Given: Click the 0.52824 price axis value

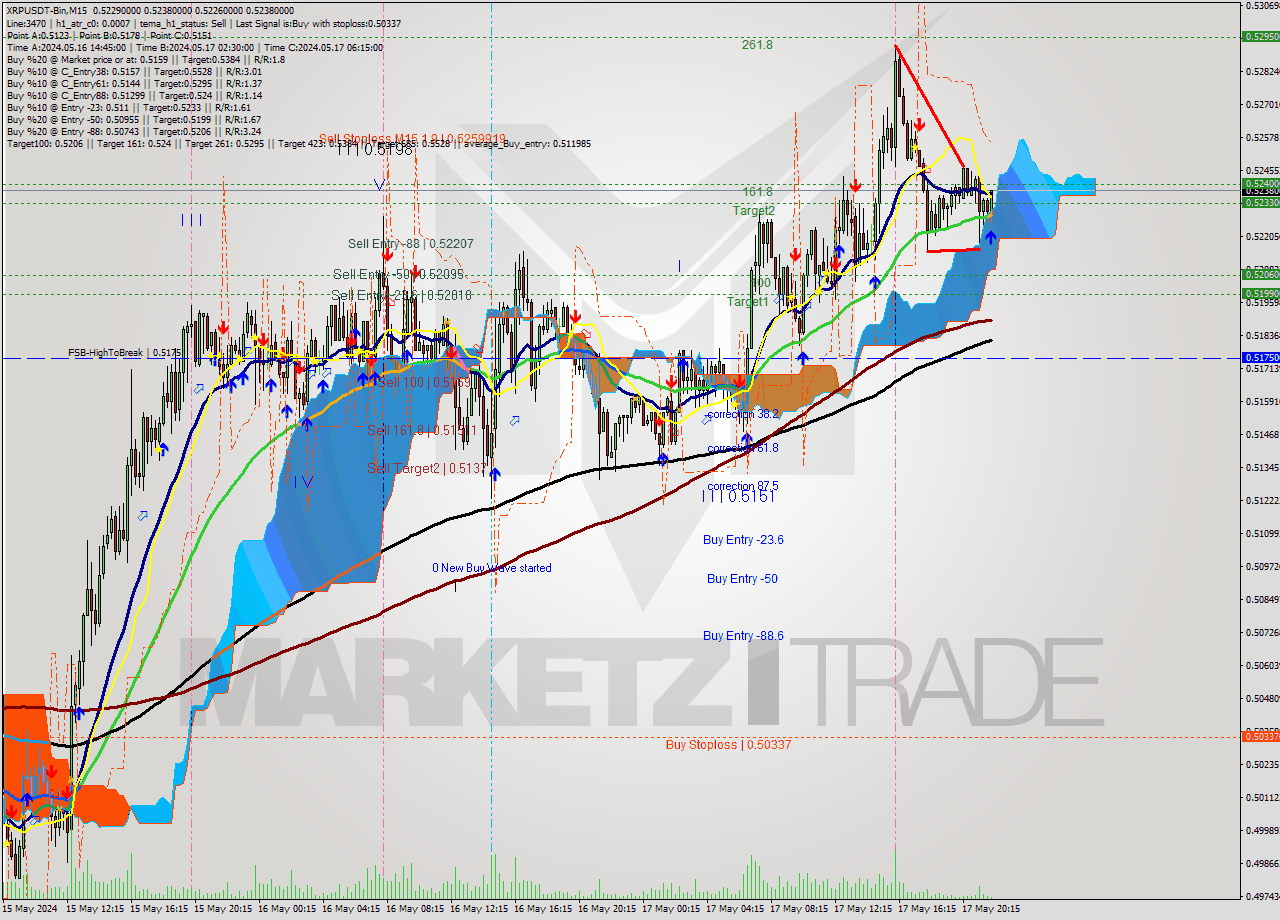Looking at the screenshot, I should [x=1262, y=72].
